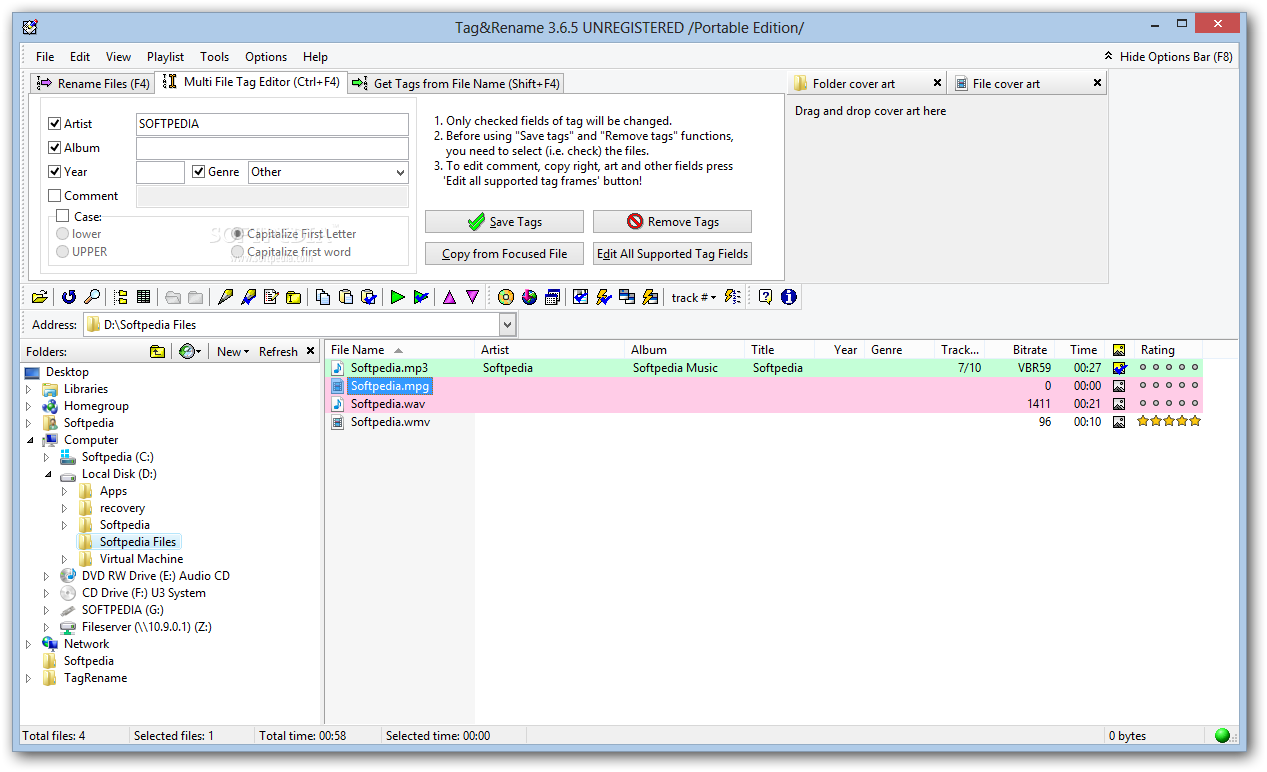Click the colorful pie-chart toolbar icon
Viewport: 1267px width, 772px height.
coord(530,297)
